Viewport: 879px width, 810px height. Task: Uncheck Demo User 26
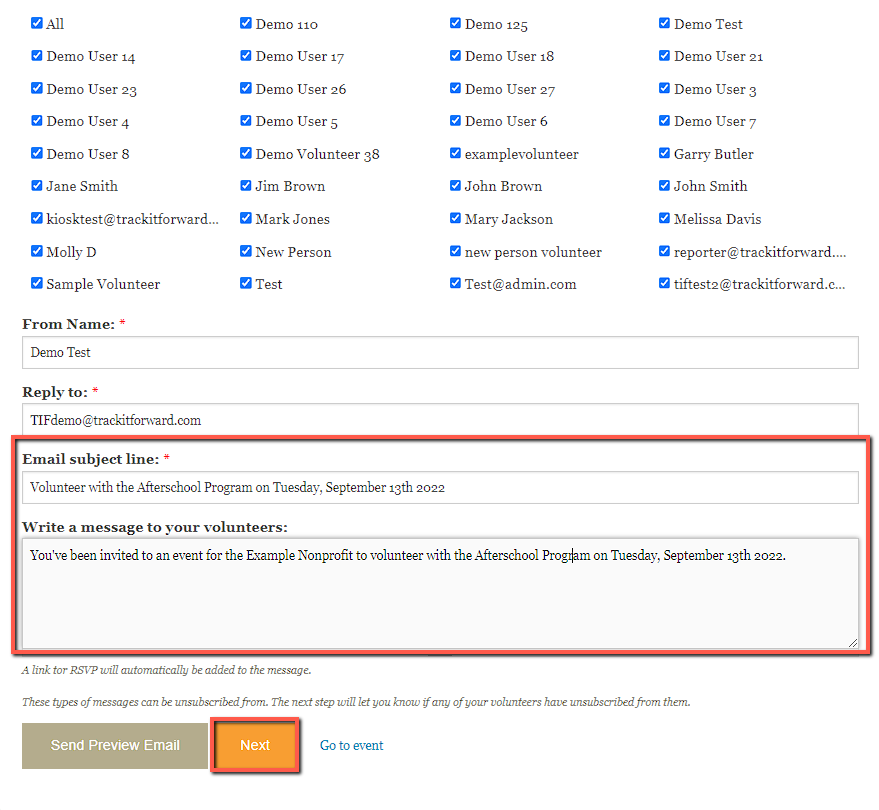tap(246, 88)
